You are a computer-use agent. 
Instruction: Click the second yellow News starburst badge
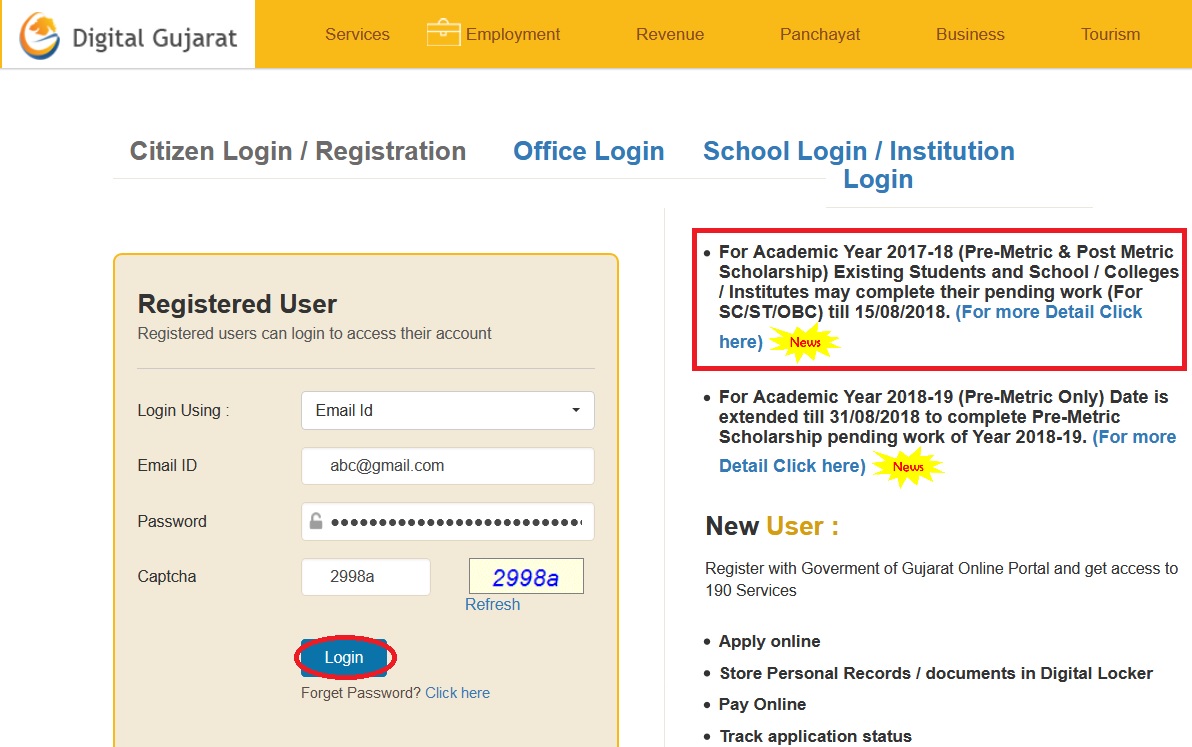click(x=907, y=466)
